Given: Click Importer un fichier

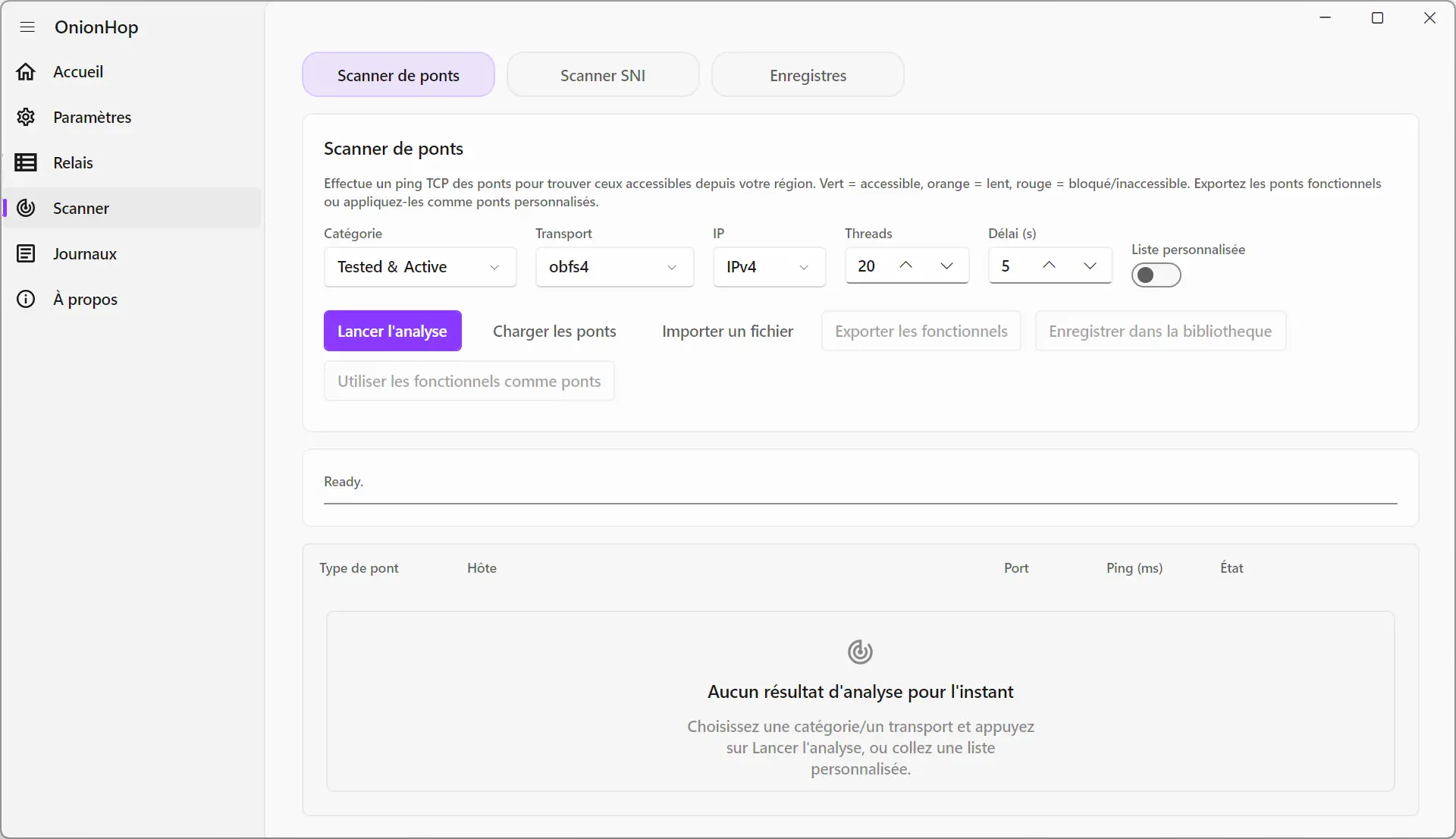Looking at the screenshot, I should pos(727,331).
